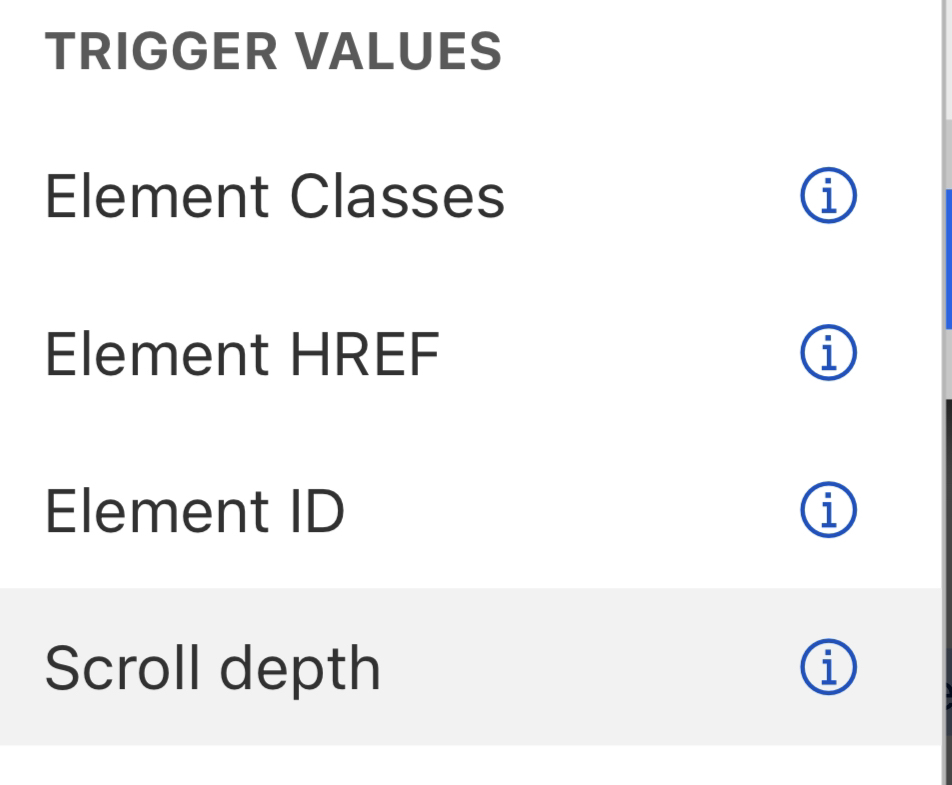Click the topmost circular info badge in the list
This screenshot has height=785, width=952.
pos(830,197)
